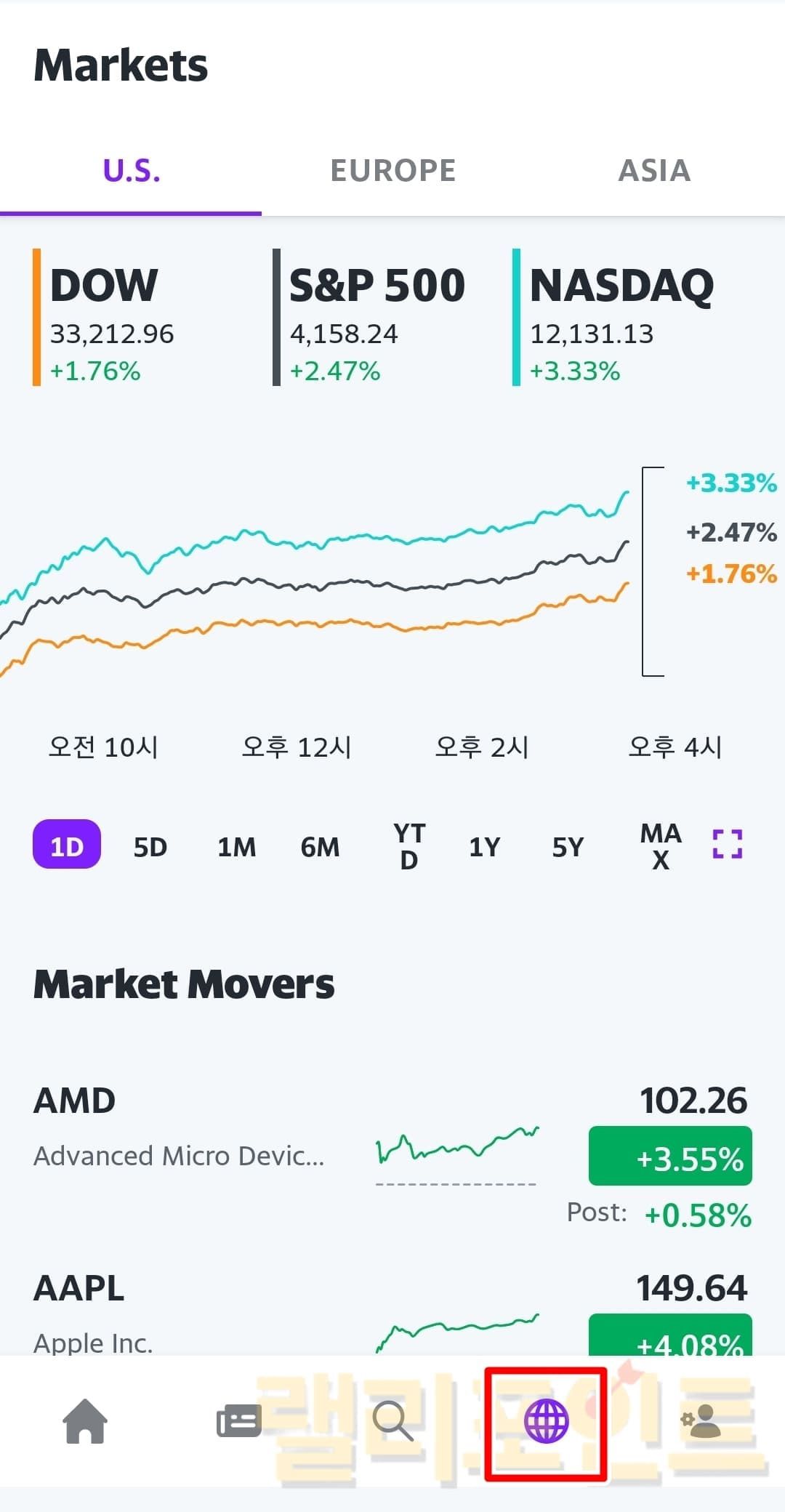Tap AMD's +3.55% change badge
The image size is (785, 1512).
pos(670,1157)
